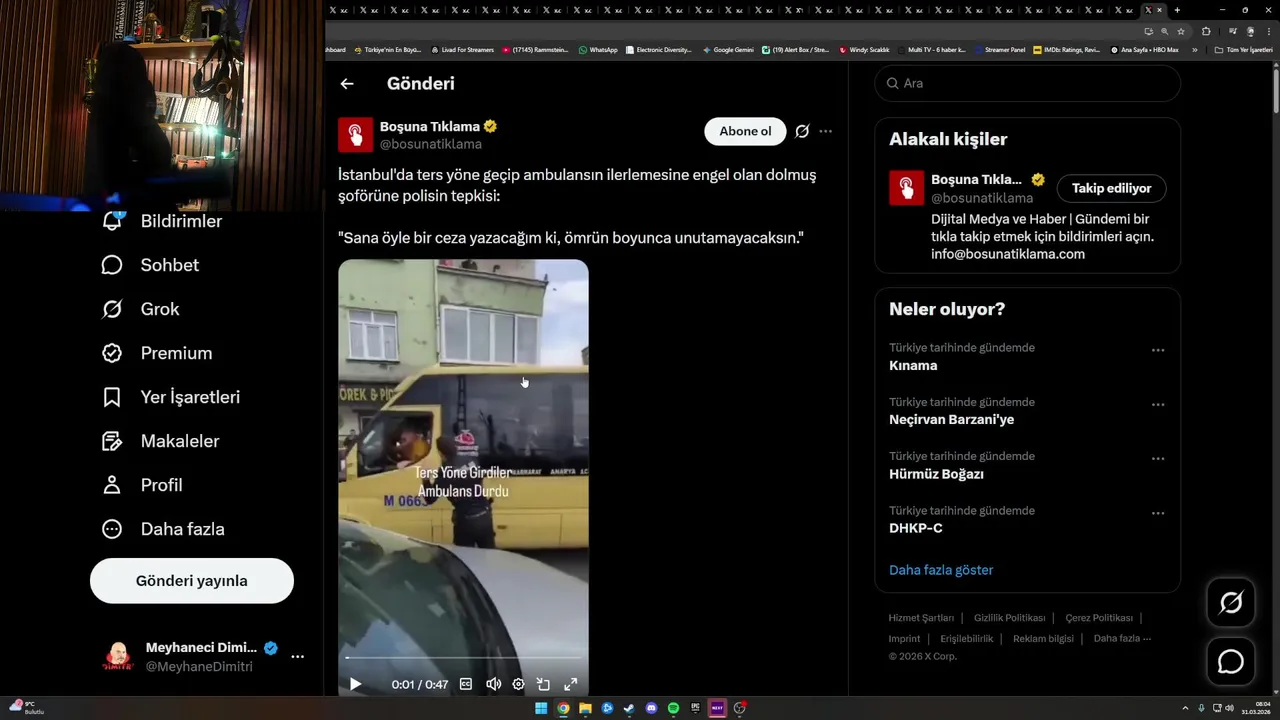The image size is (1280, 720).
Task: Click the Gönderi yayınla button
Action: [192, 581]
